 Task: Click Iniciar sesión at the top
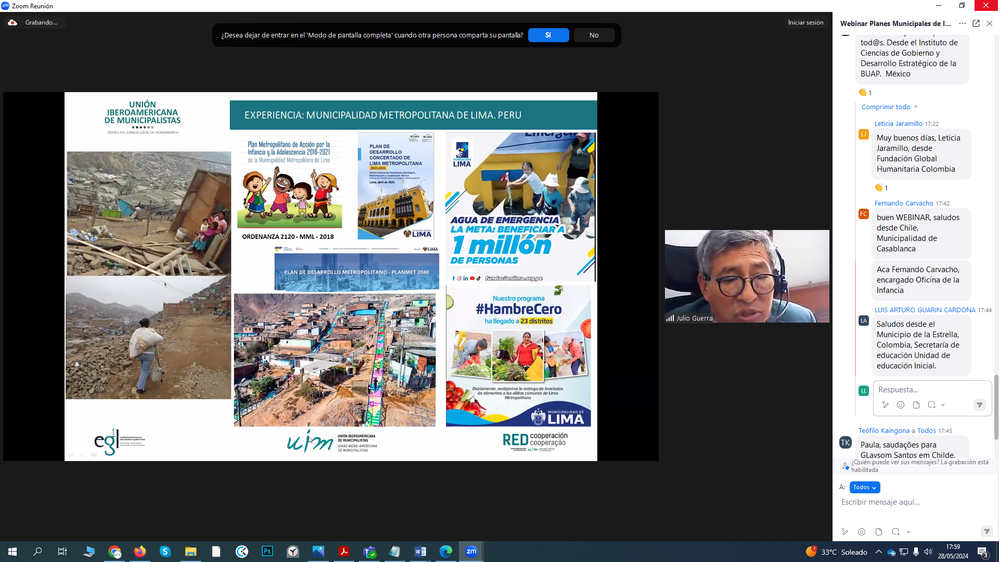click(805, 22)
